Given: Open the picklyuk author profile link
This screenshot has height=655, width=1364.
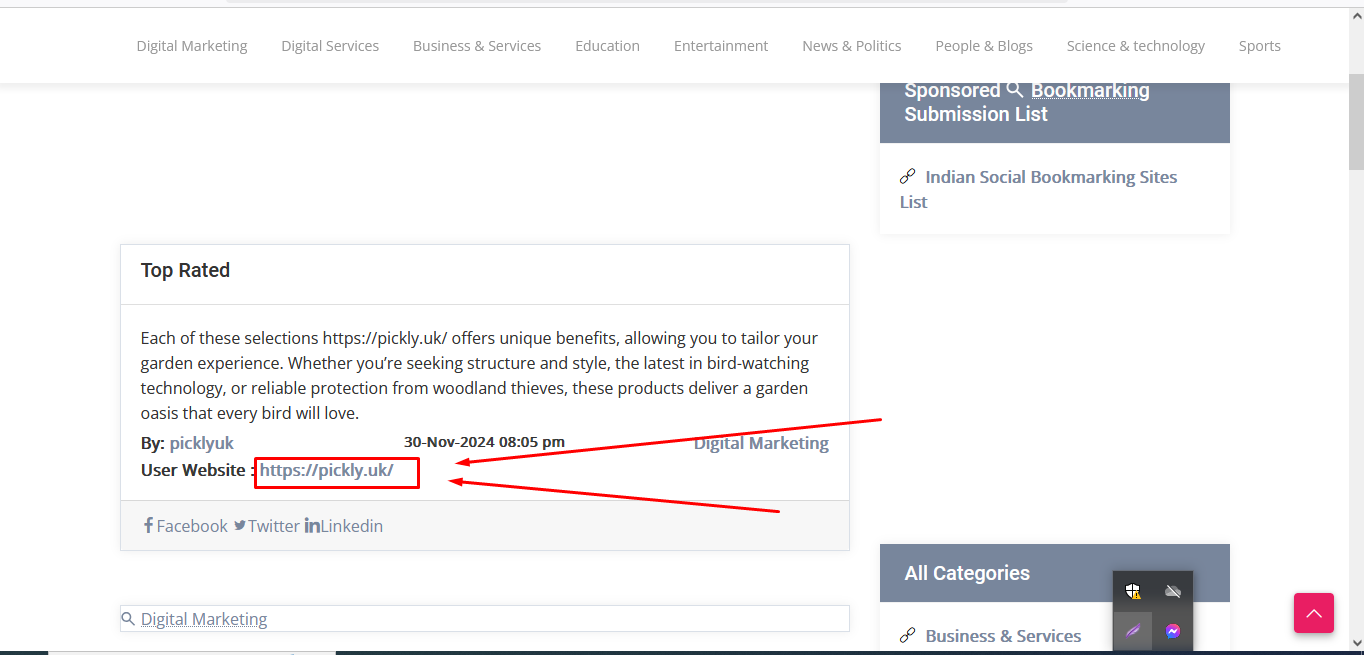Looking at the screenshot, I should click(202, 443).
